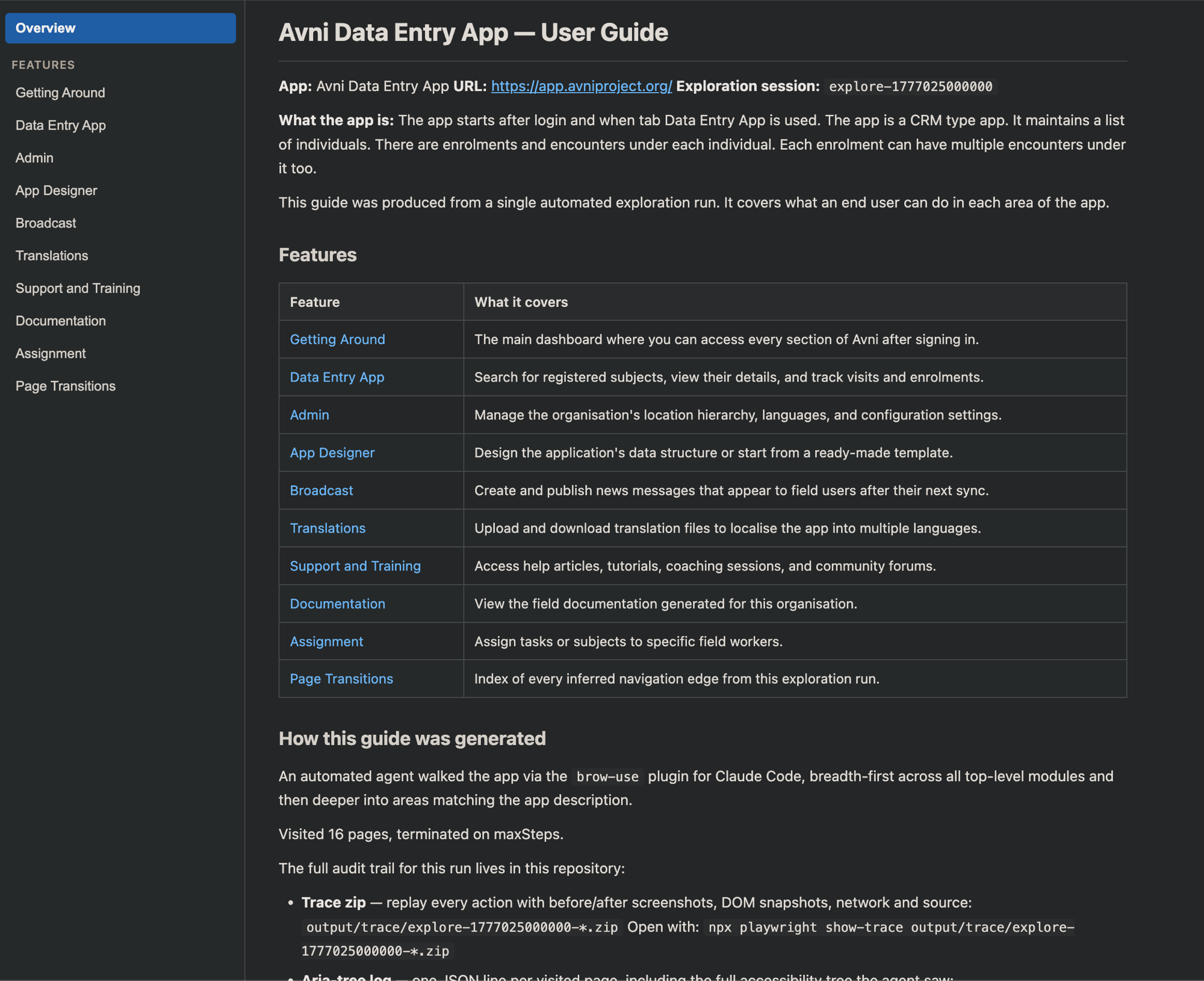Go to Admin in the sidebar

tap(34, 158)
